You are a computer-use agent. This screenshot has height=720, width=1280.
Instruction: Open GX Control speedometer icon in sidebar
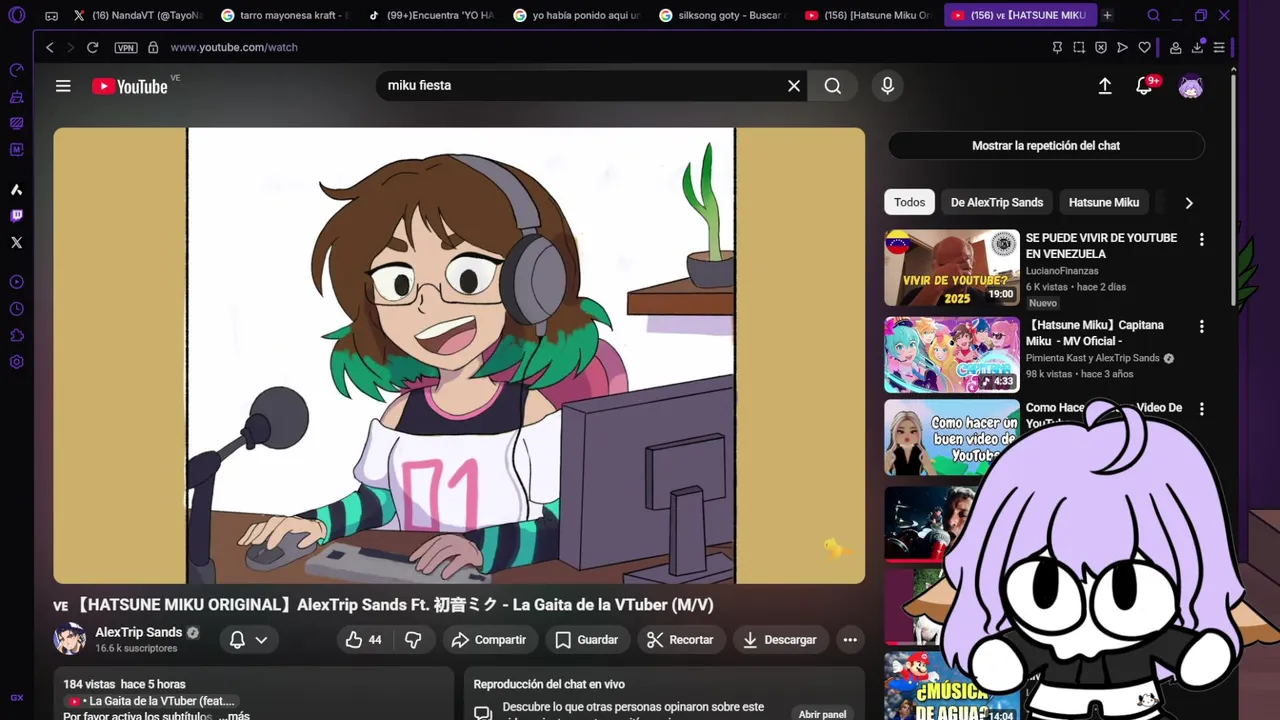16,71
